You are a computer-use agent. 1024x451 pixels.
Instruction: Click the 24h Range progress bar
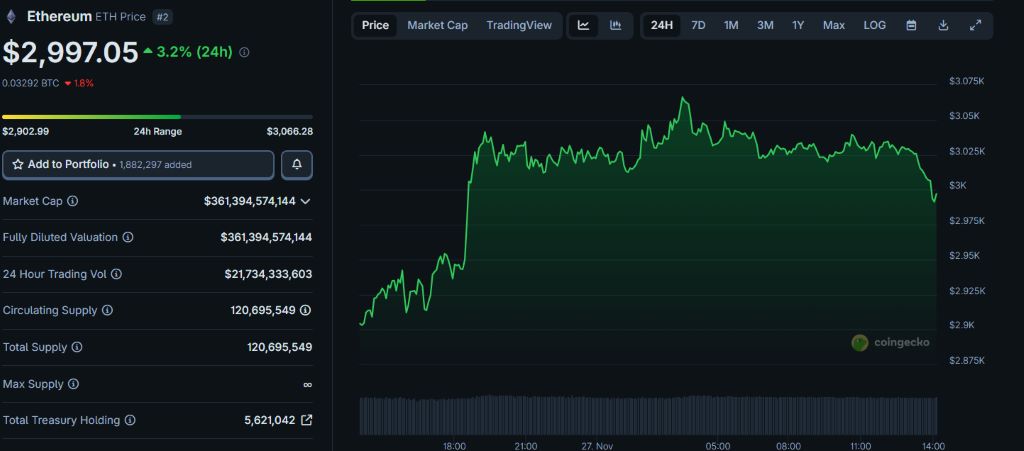(x=157, y=117)
